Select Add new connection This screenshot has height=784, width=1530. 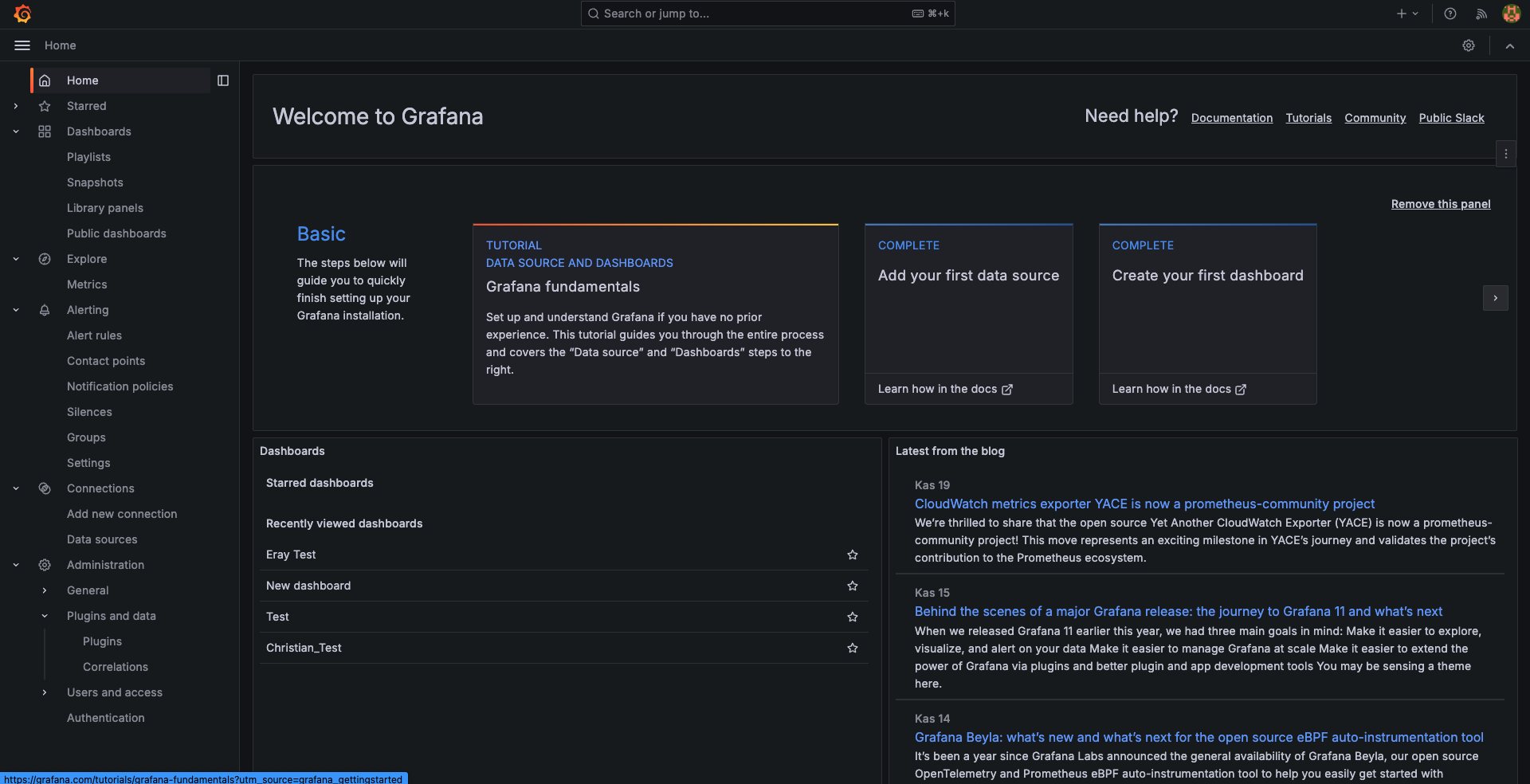click(122, 514)
